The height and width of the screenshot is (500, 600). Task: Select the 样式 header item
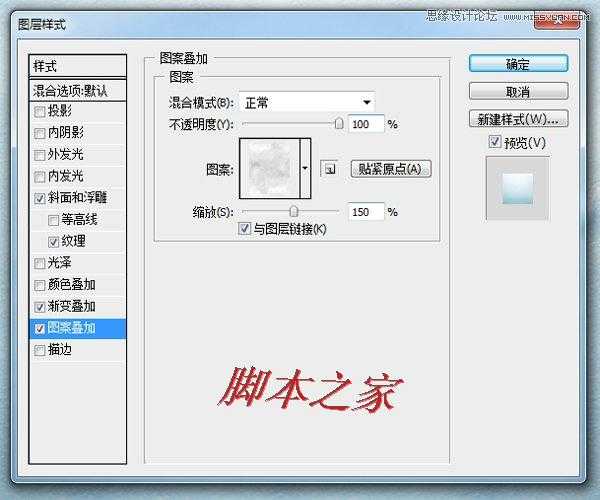[x=77, y=66]
